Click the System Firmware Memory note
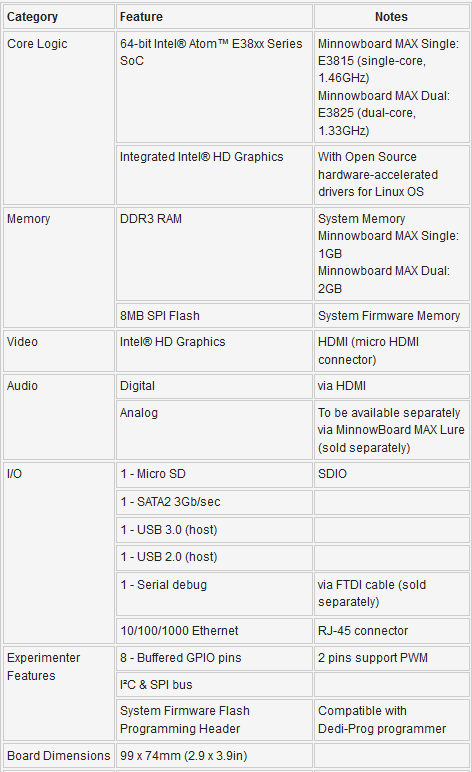 click(x=391, y=316)
